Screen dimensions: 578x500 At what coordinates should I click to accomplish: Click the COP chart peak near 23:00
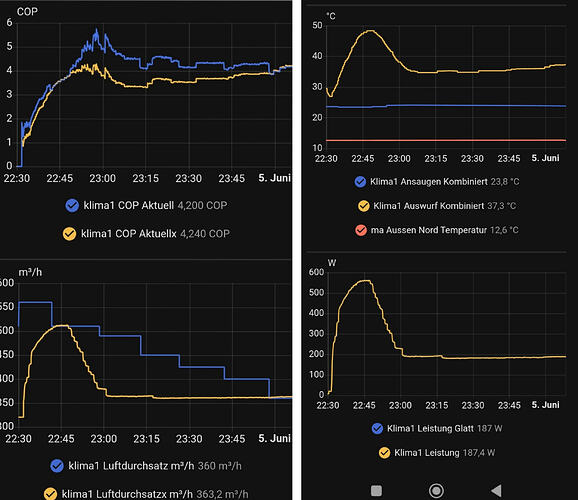point(97,31)
